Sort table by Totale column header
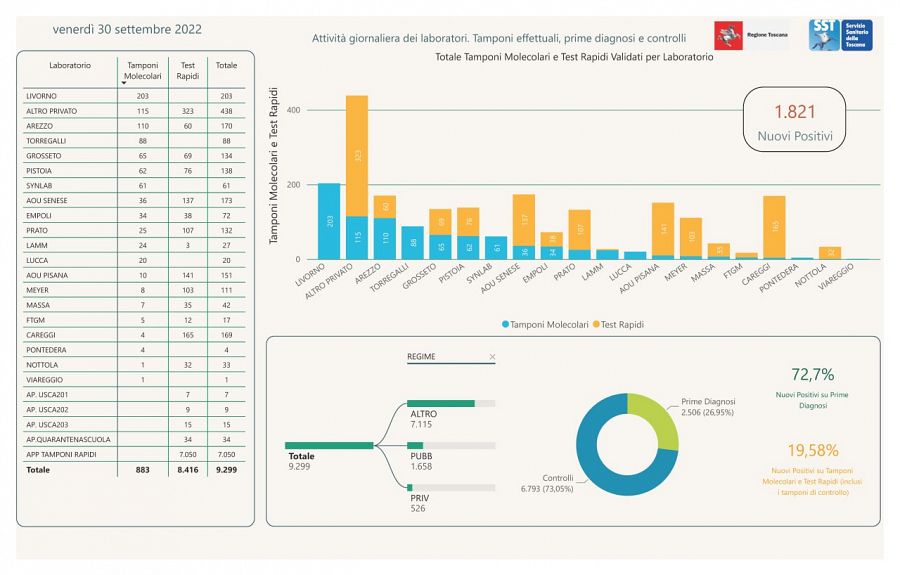 (227, 66)
